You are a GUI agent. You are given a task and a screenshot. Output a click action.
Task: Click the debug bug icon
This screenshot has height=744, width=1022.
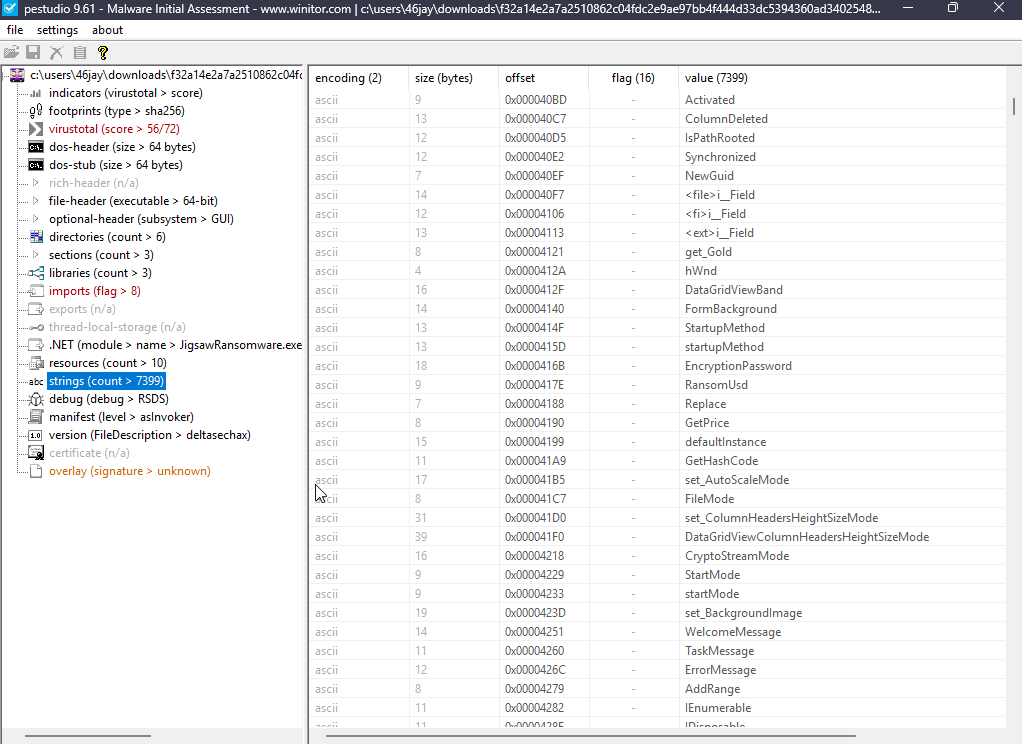(x=36, y=399)
